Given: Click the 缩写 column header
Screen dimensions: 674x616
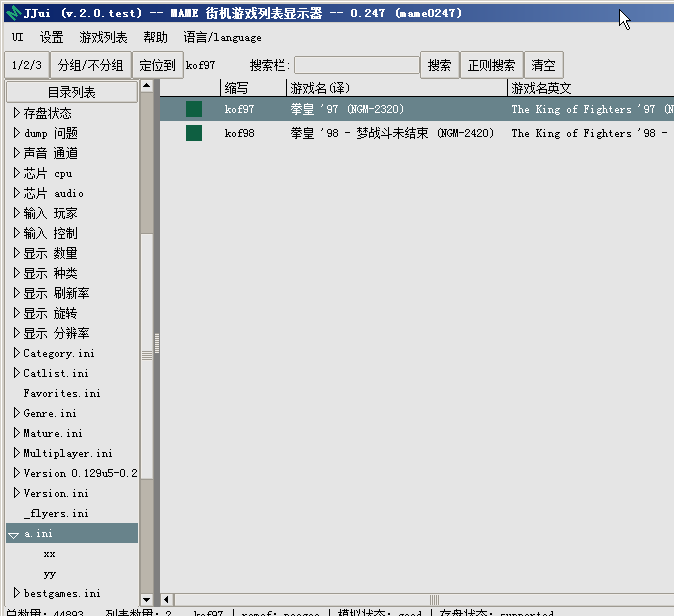Looking at the screenshot, I should [253, 88].
